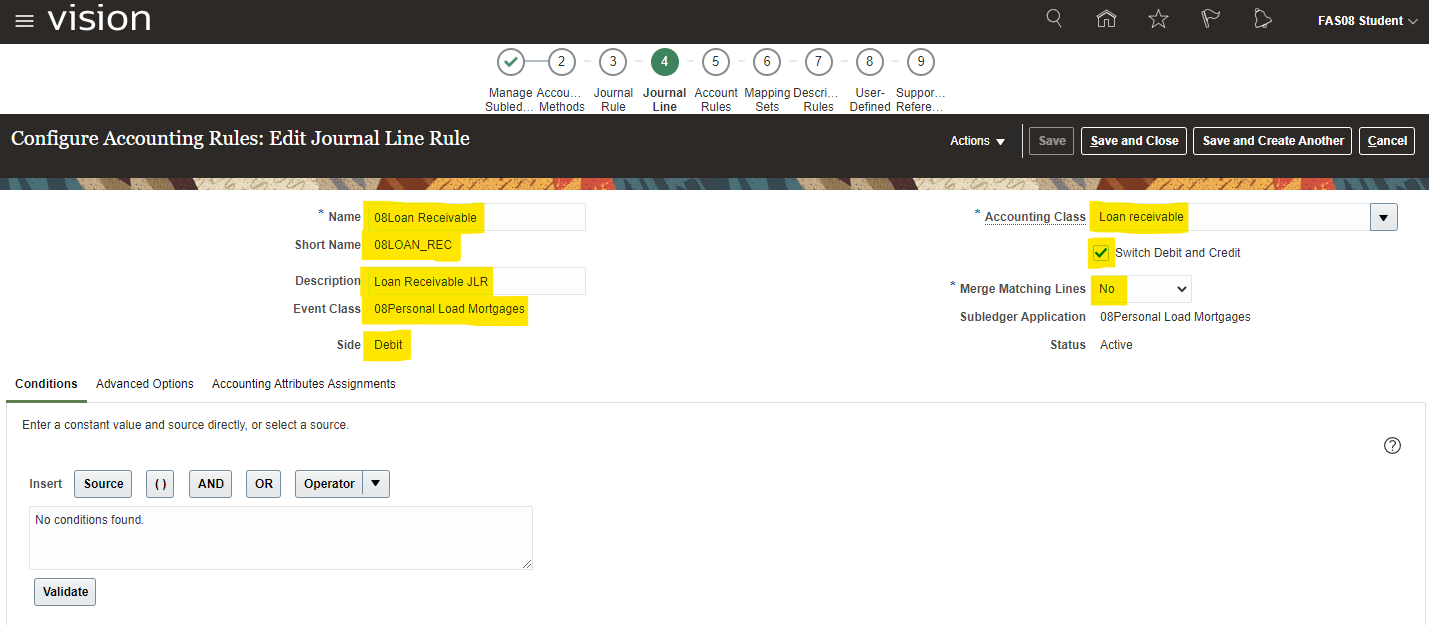Click the search magnifier icon
The height and width of the screenshot is (625, 1429).
coord(1054,19)
